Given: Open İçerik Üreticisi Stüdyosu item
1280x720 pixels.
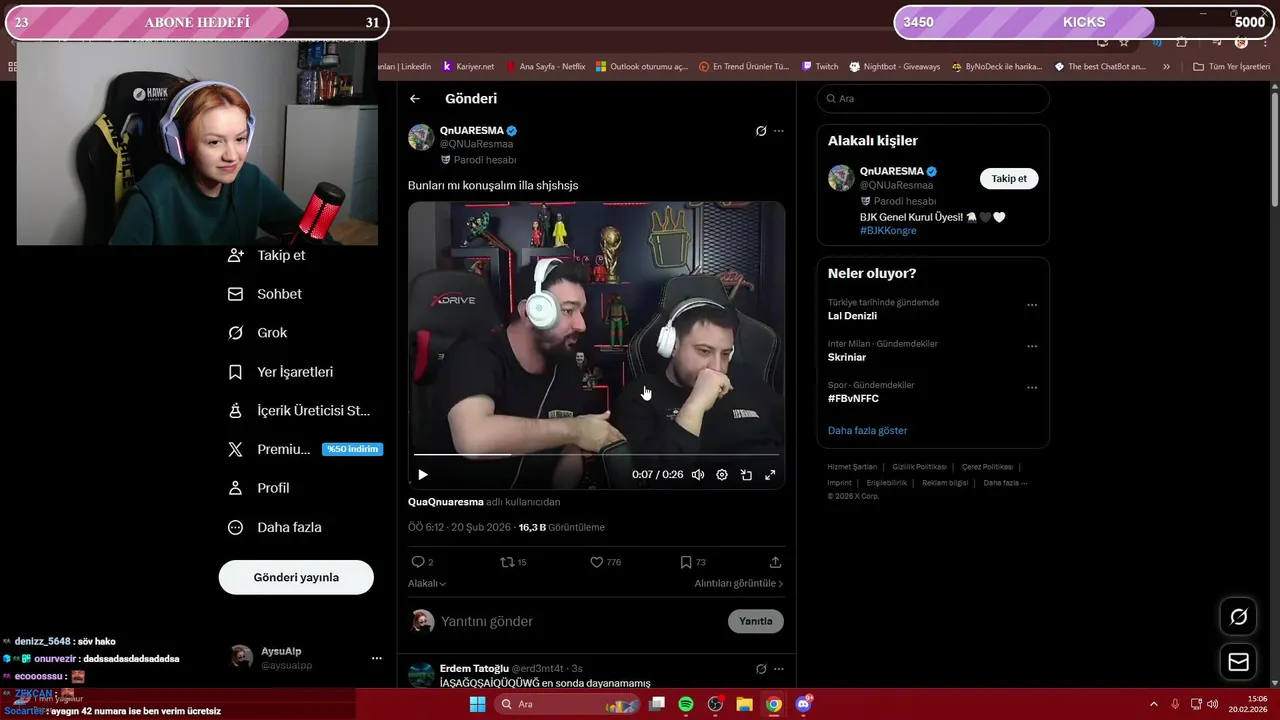Looking at the screenshot, I should [299, 411].
